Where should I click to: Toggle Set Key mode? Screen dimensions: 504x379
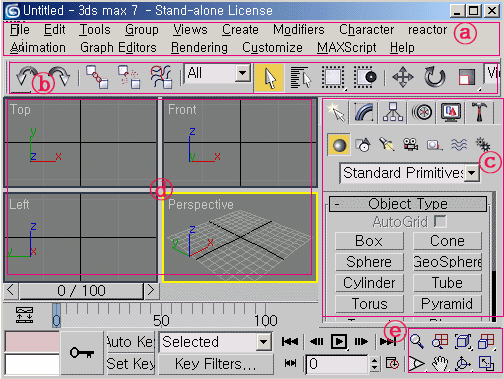[x=131, y=364]
